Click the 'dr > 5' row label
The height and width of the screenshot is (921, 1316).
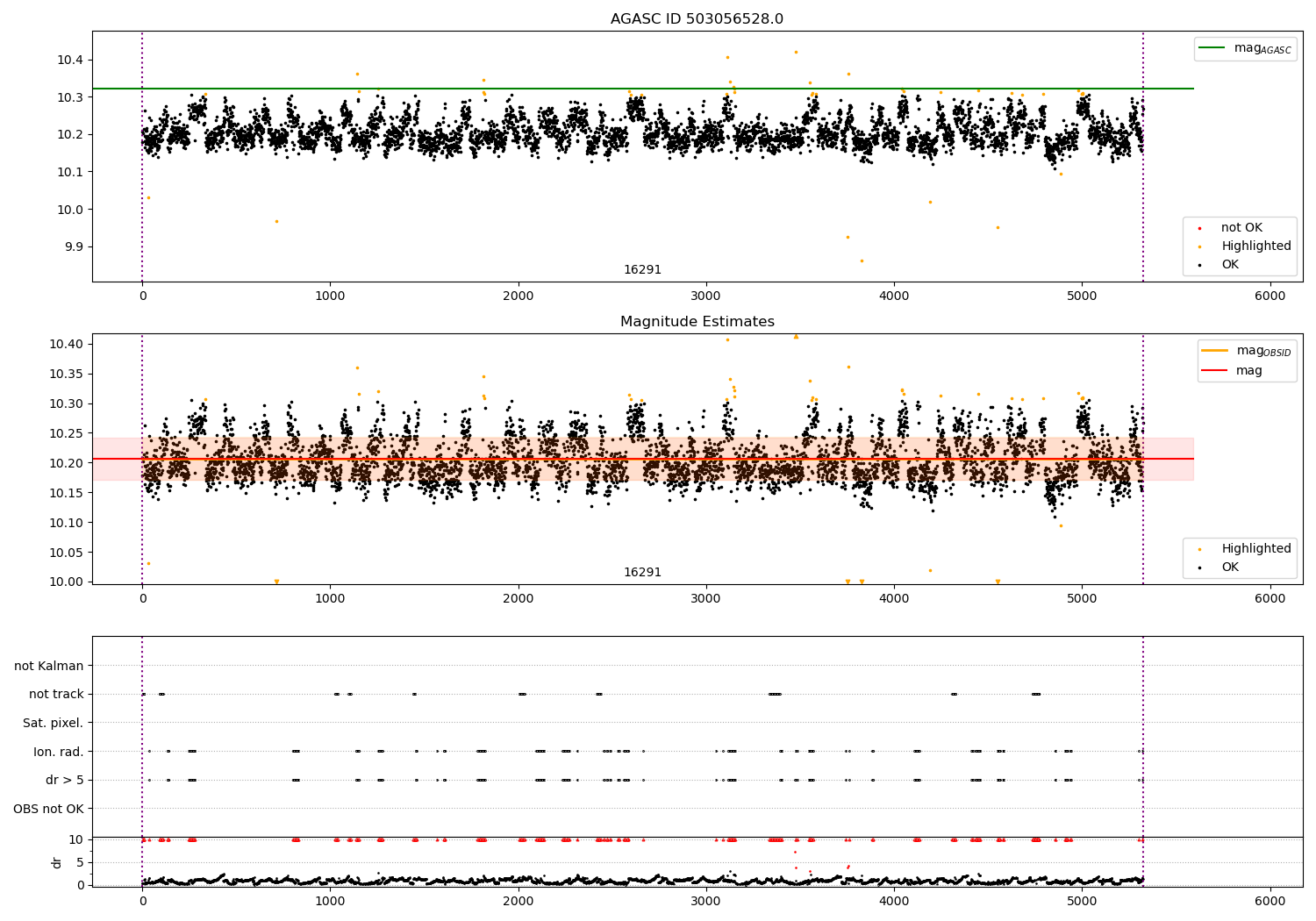point(65,780)
